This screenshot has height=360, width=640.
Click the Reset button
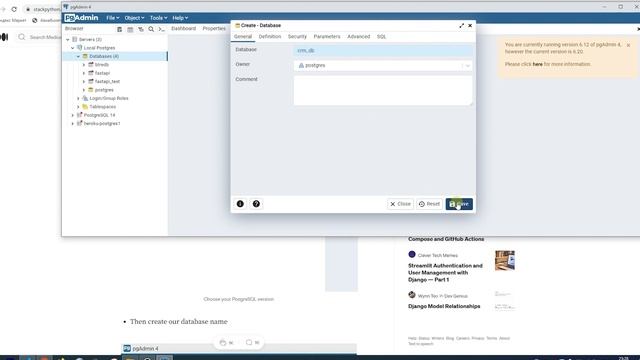(429, 204)
